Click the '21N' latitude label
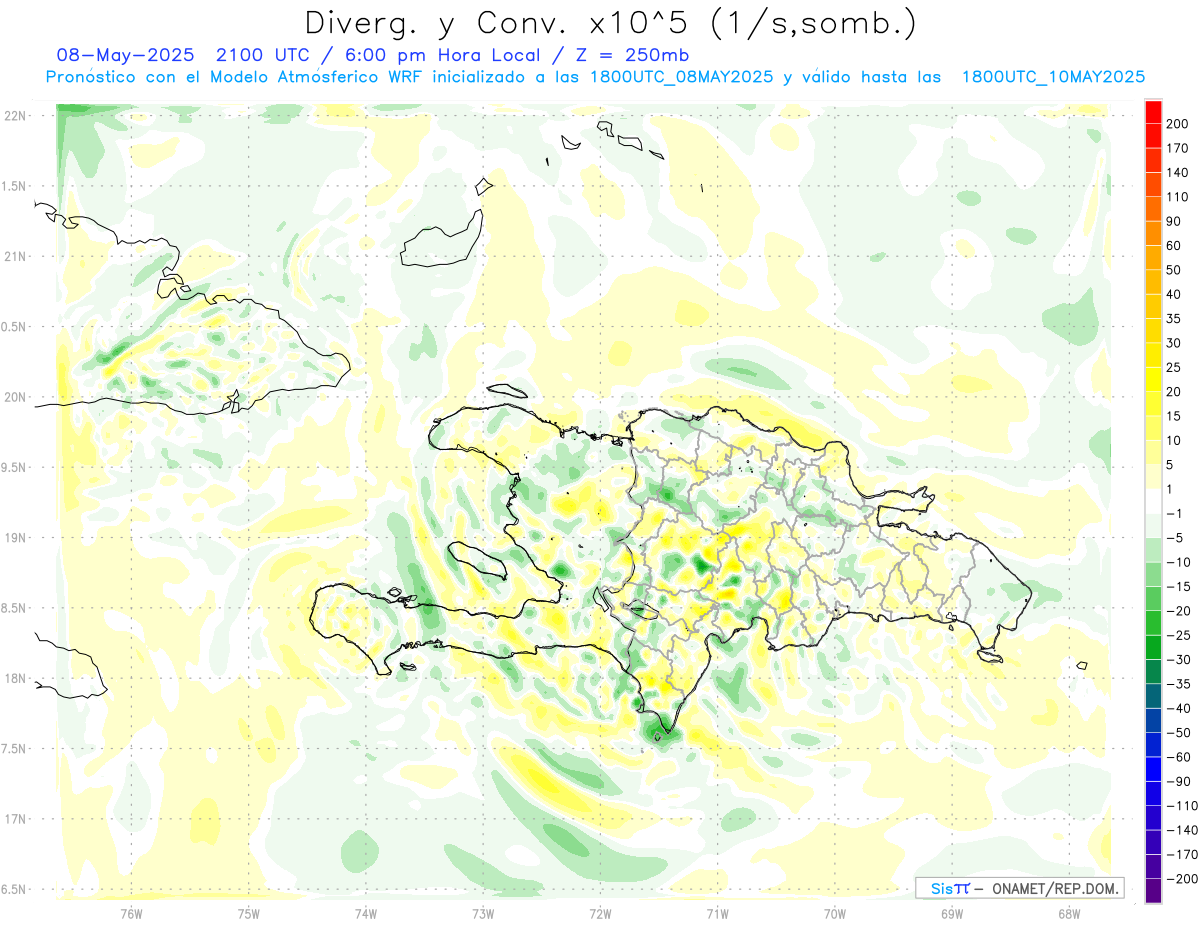 click(15, 257)
